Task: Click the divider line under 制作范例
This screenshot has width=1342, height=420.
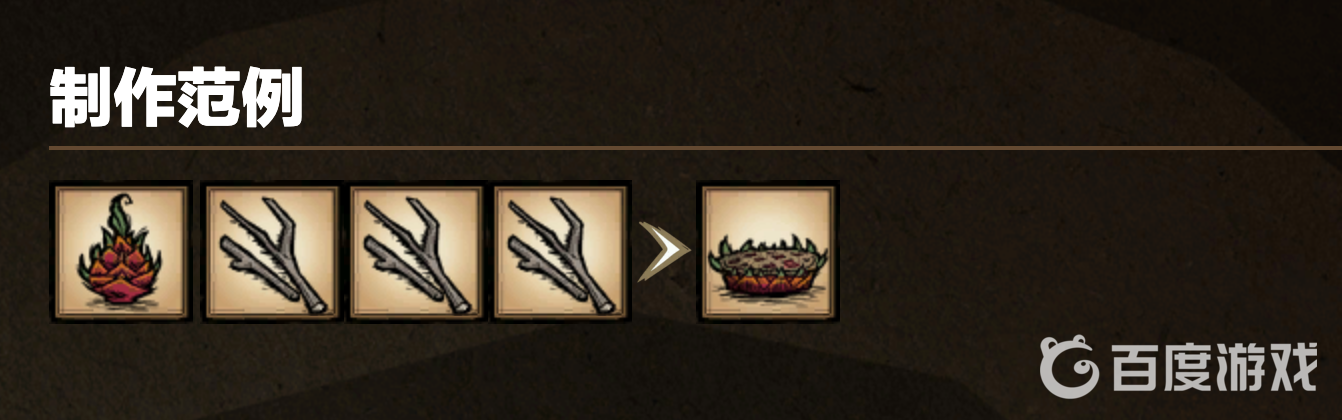Action: tap(695, 148)
